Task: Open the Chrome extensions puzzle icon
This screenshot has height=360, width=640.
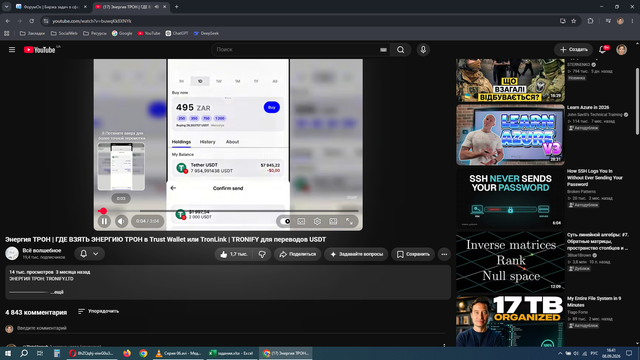Action: tap(590, 21)
